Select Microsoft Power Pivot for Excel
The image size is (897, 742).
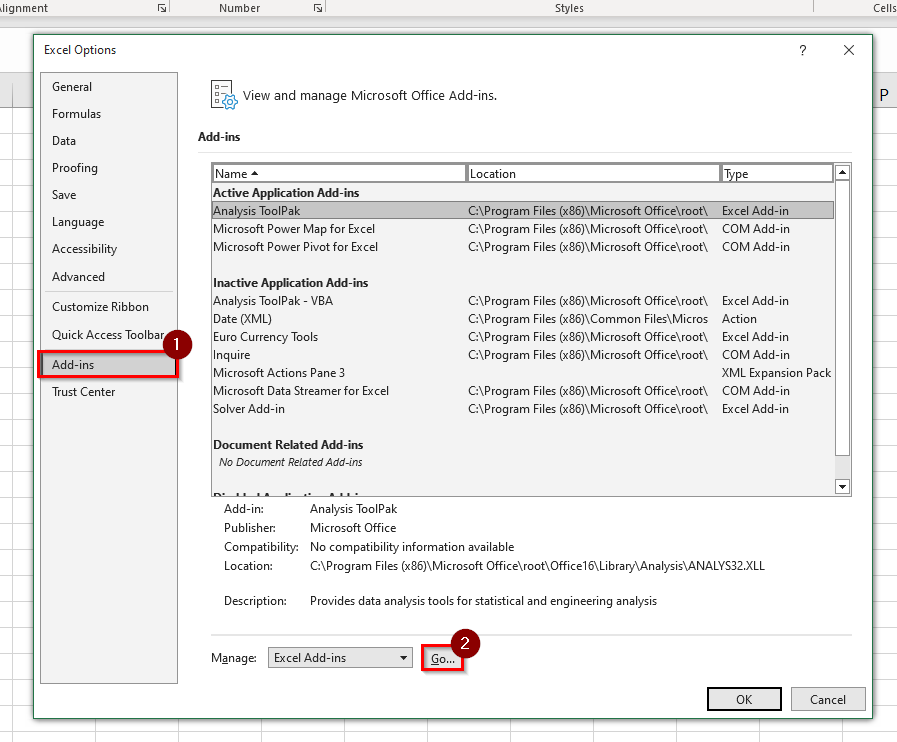(295, 247)
